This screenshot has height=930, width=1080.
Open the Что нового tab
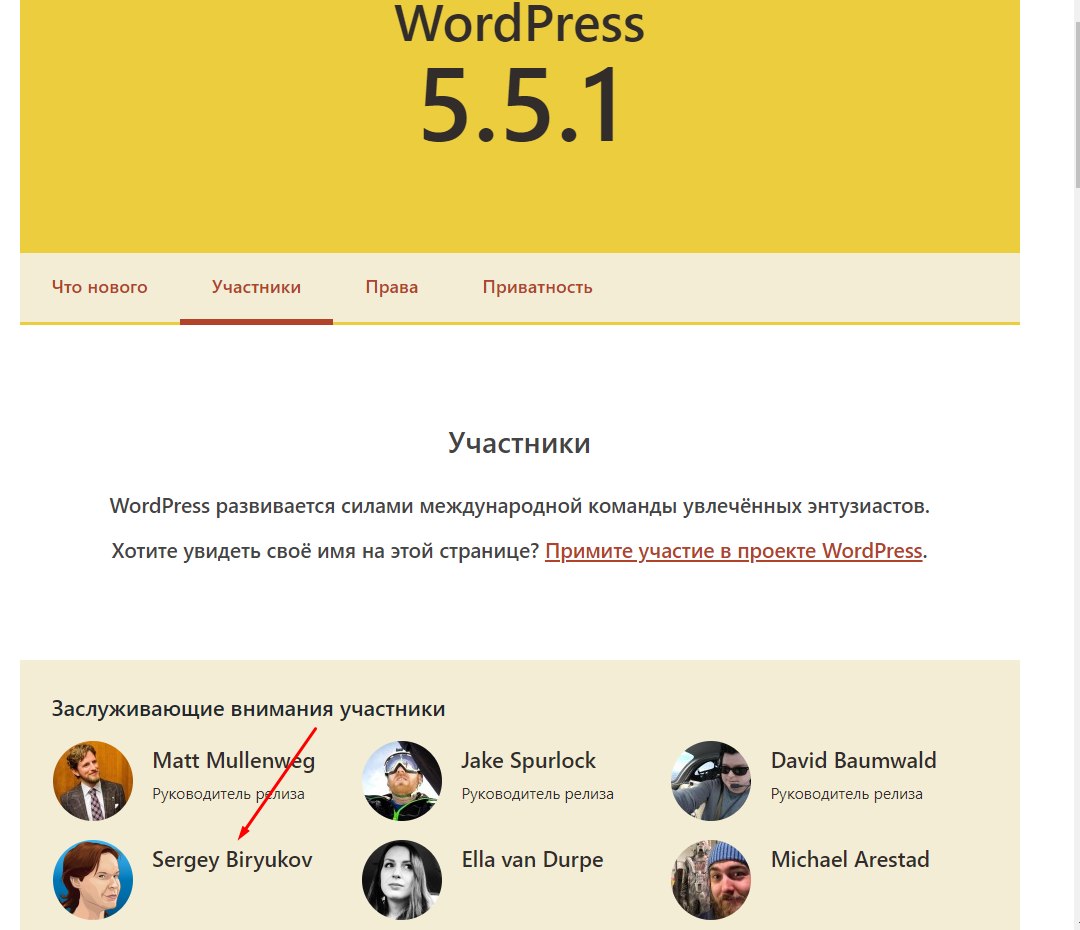coord(100,287)
